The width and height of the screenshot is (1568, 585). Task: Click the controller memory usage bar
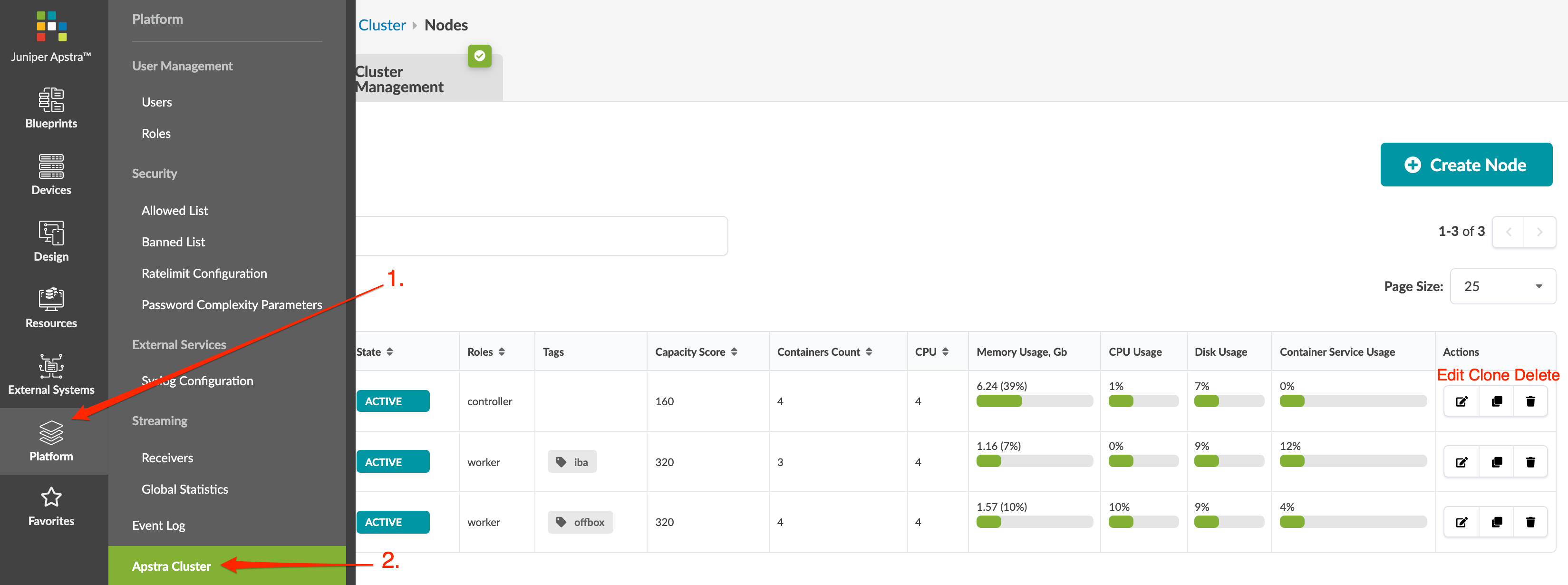tap(1034, 401)
